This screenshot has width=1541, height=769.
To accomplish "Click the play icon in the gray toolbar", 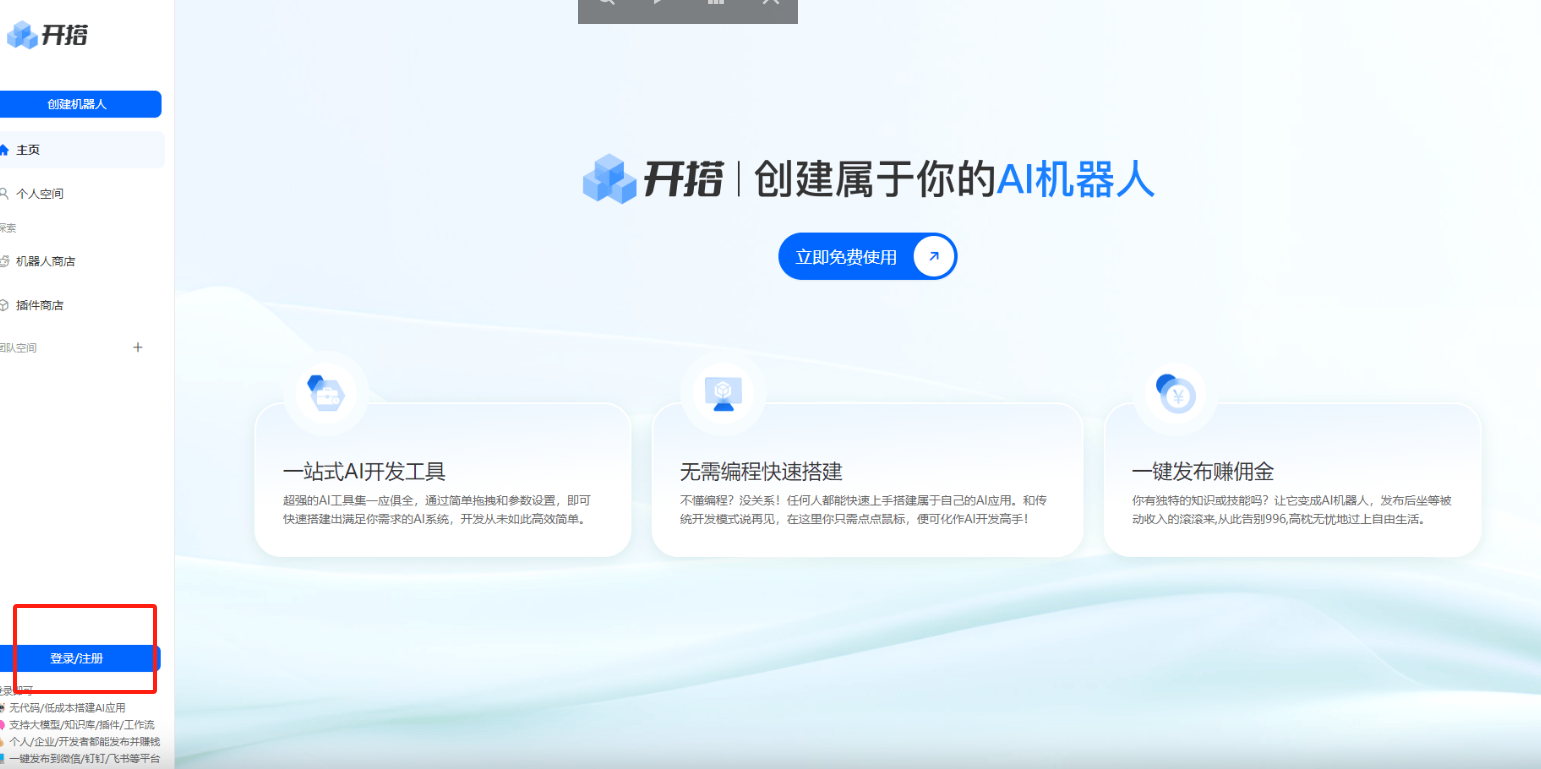I will (x=657, y=3).
